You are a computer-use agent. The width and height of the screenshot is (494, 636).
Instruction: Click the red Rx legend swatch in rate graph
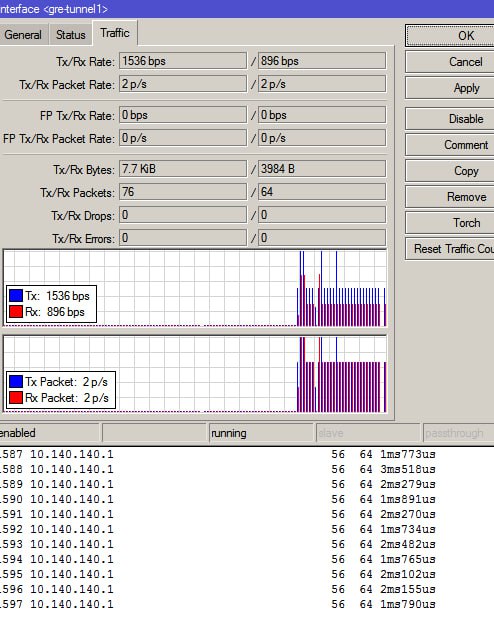pos(16,312)
